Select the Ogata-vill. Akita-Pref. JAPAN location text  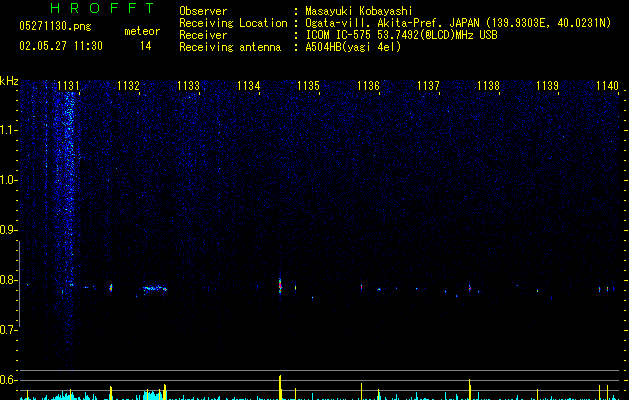(458, 23)
